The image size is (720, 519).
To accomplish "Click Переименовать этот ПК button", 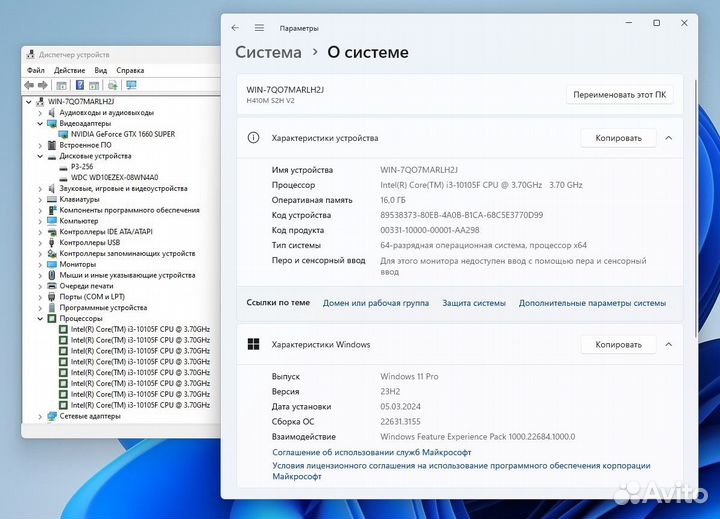I will [x=619, y=95].
